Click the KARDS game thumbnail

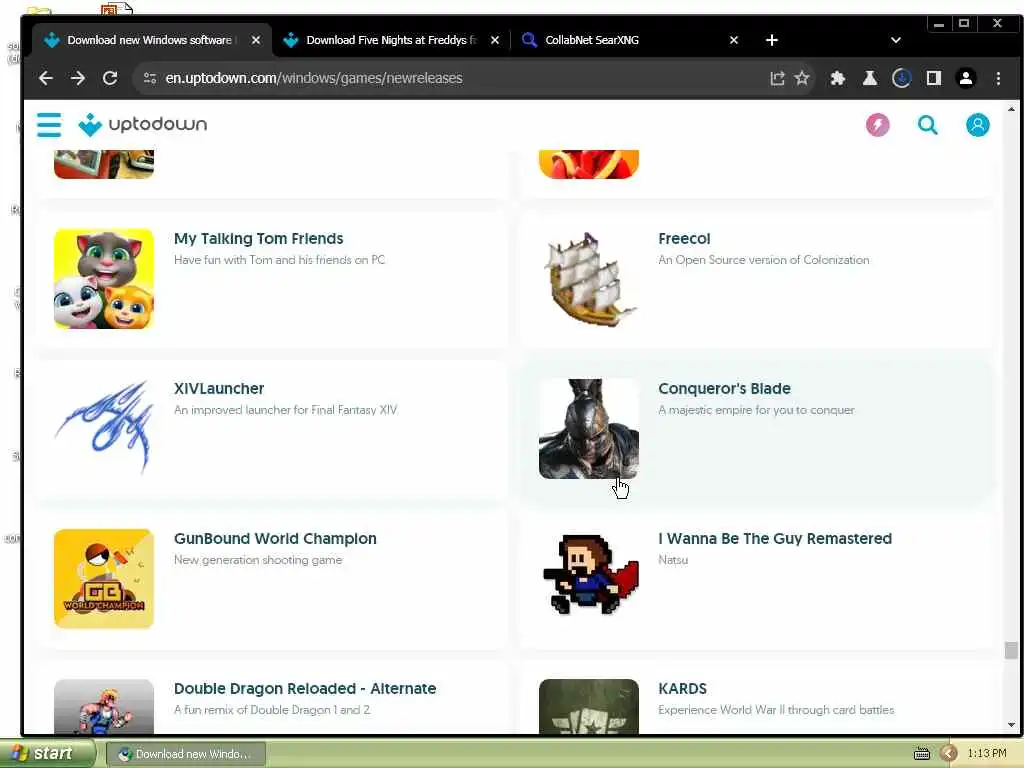[588, 707]
